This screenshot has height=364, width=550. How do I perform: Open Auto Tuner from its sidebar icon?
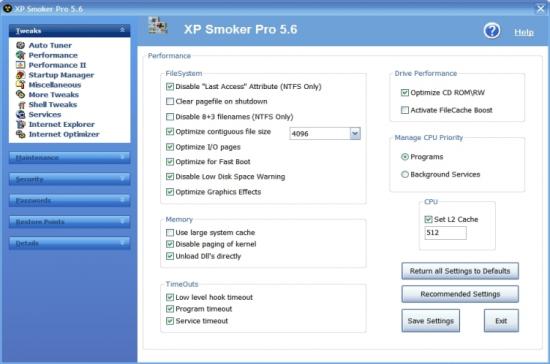point(21,45)
